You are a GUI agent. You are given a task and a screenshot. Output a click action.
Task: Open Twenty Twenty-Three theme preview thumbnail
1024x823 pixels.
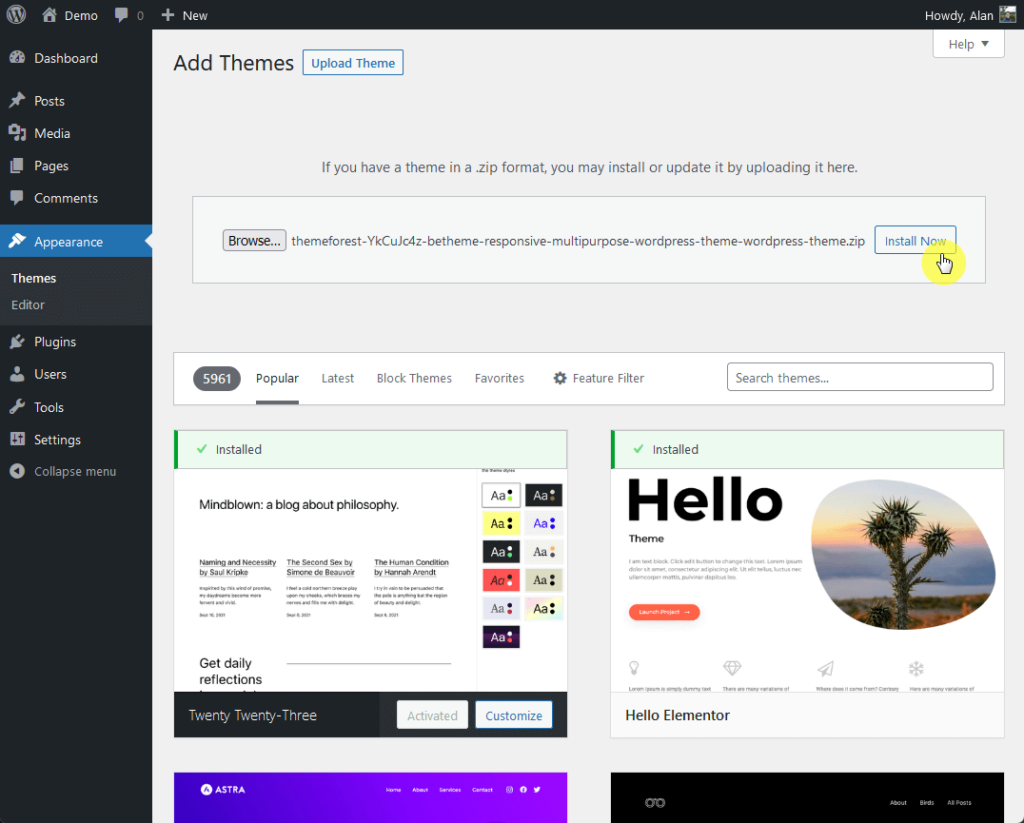(x=370, y=580)
